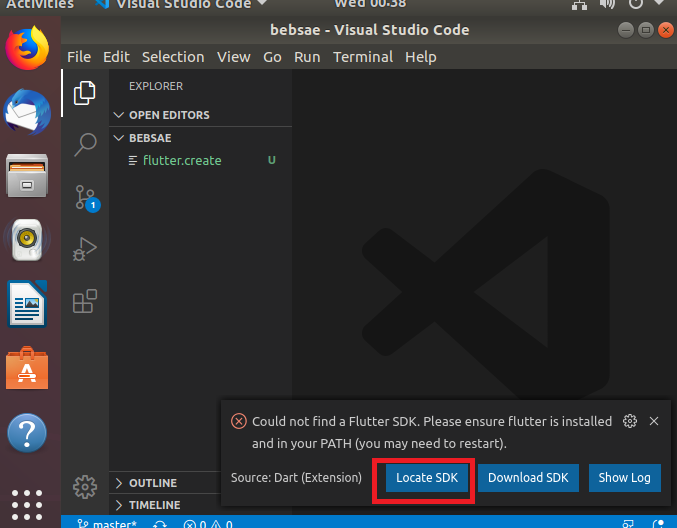The height and width of the screenshot is (528, 677).
Task: Open the Explorer view in activity bar
Action: click(85, 93)
